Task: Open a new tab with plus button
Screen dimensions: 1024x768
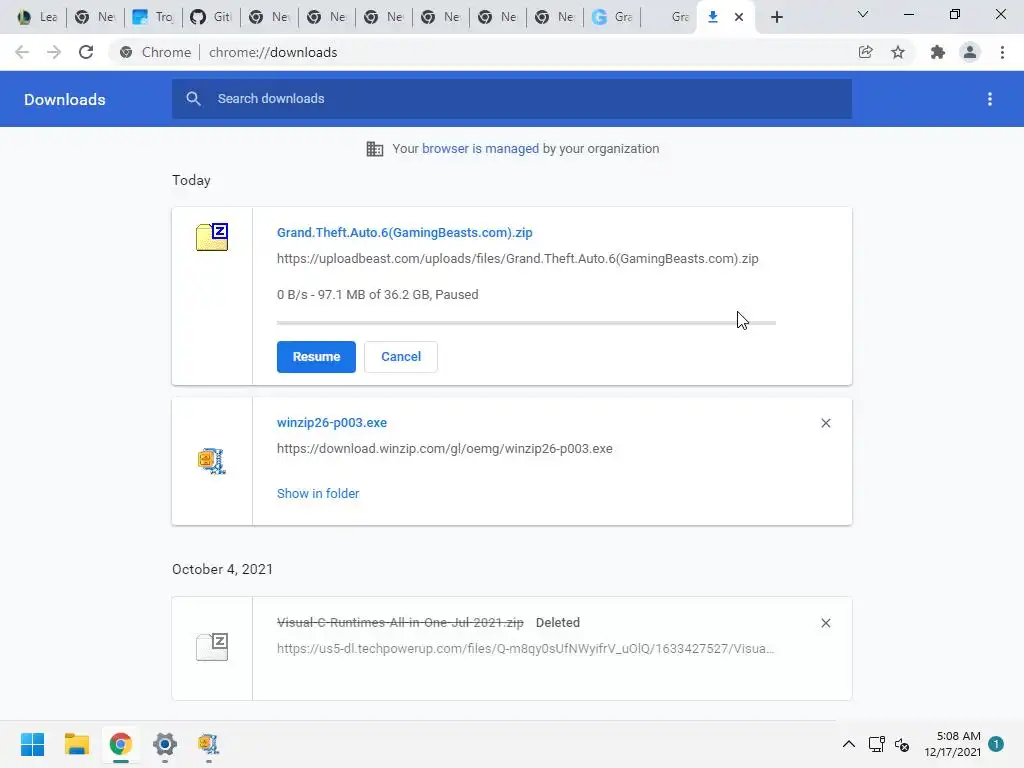Action: click(776, 17)
